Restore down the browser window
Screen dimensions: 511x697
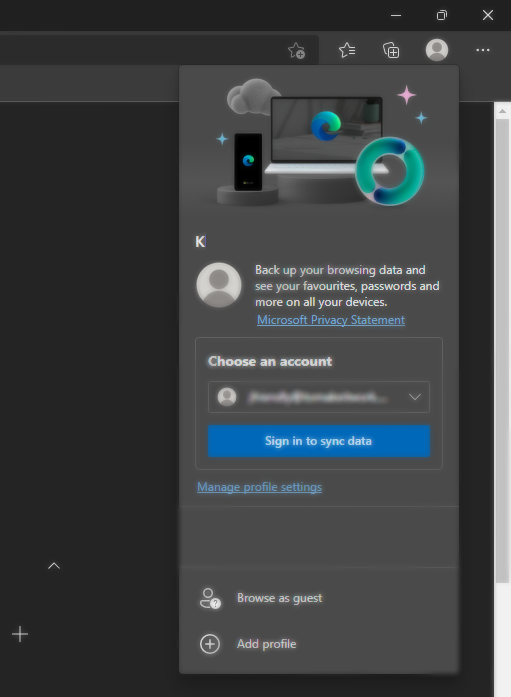coord(441,16)
